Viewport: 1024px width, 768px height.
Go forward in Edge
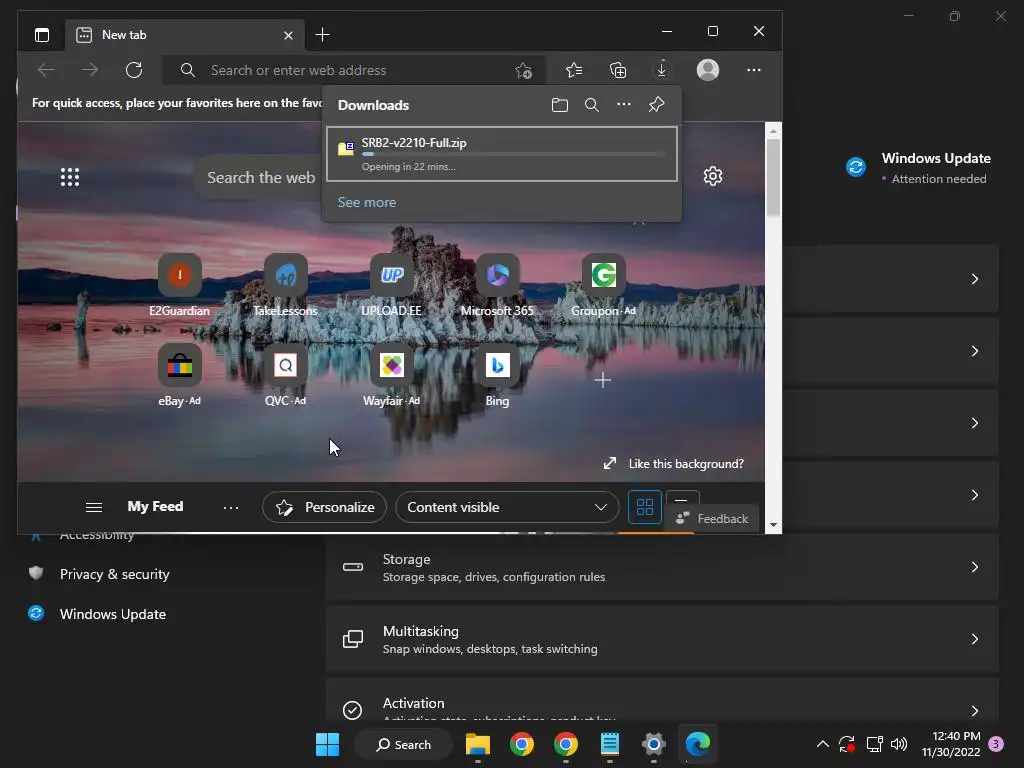click(x=90, y=70)
